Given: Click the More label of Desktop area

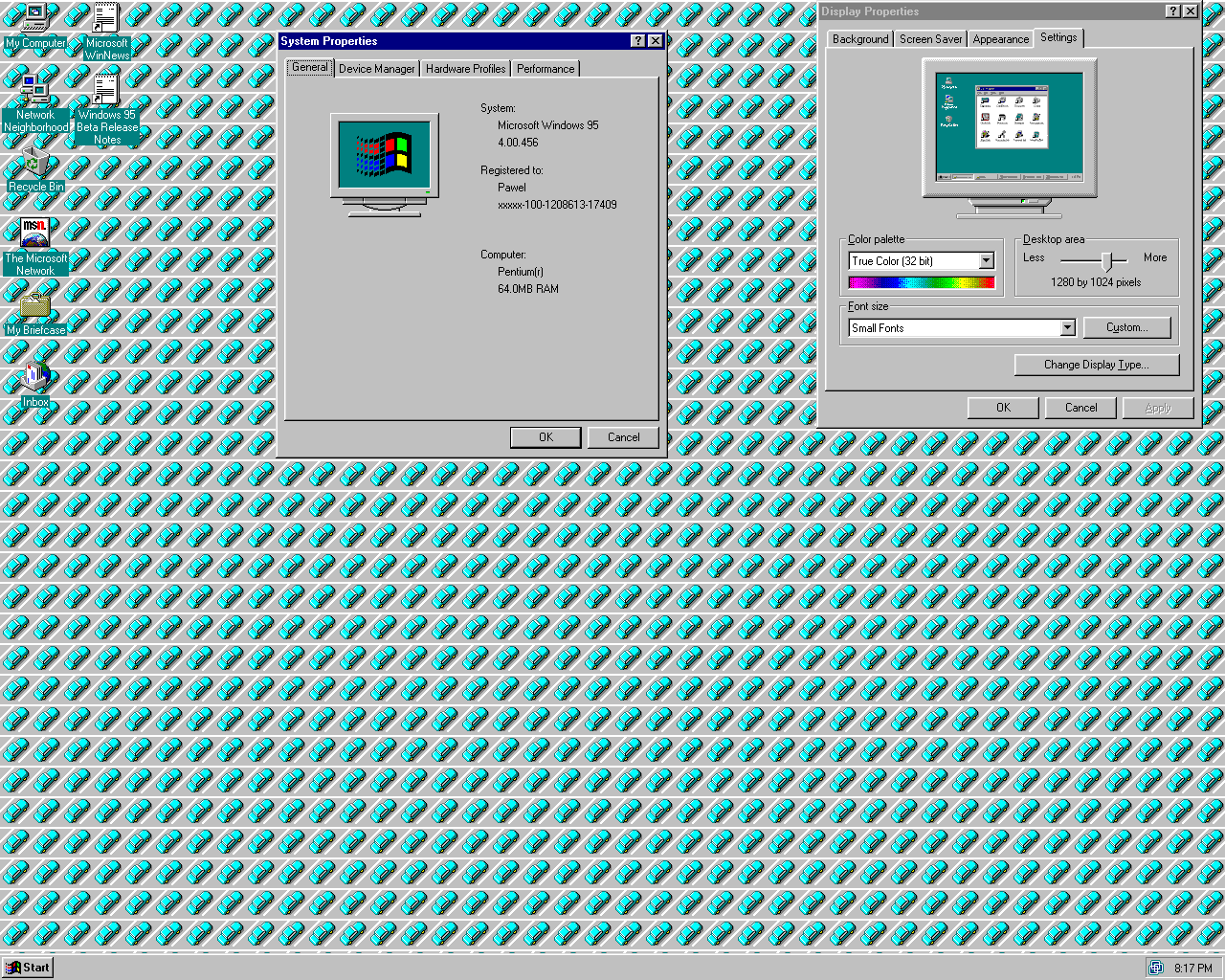Looking at the screenshot, I should coord(1155,257).
